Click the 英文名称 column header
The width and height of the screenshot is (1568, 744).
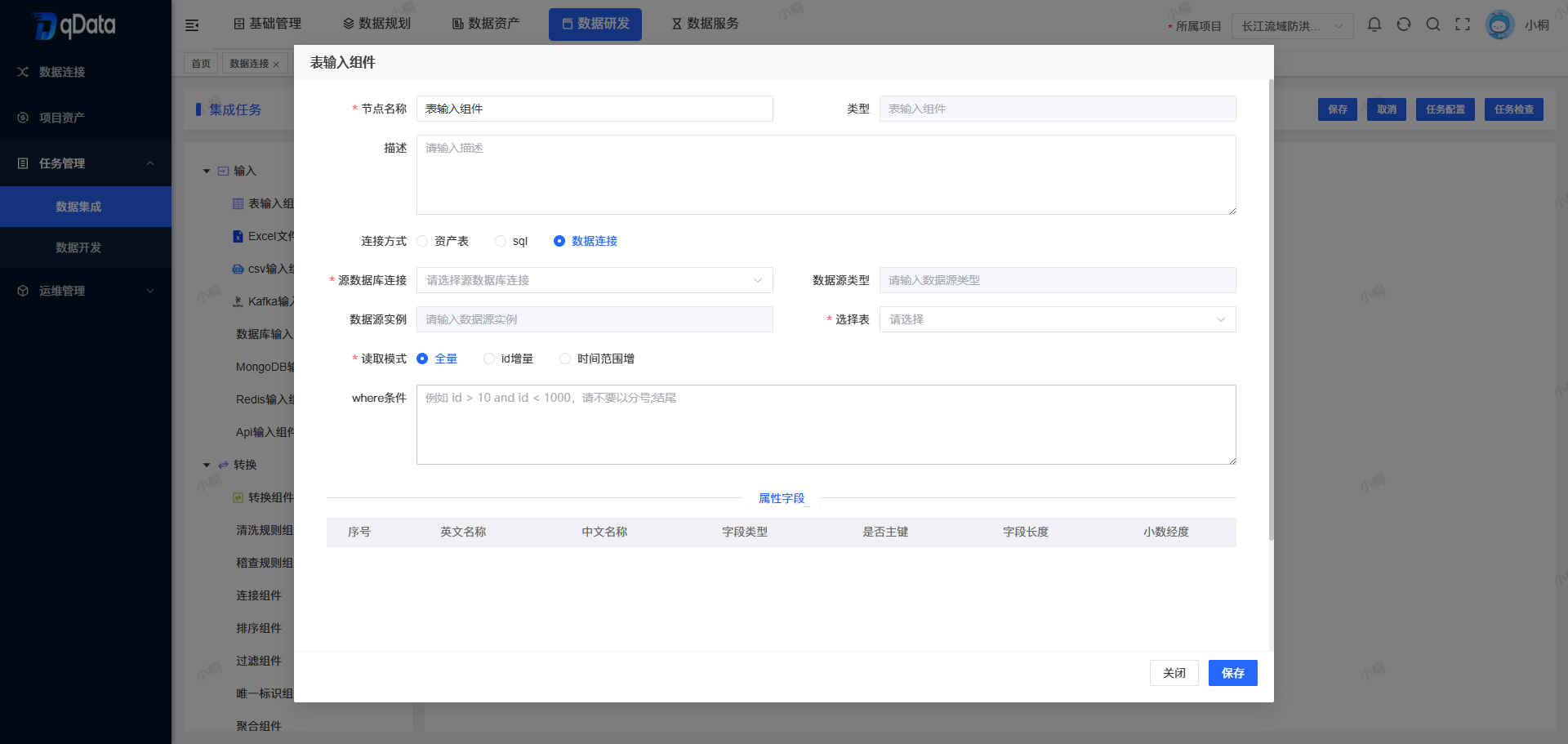463,532
